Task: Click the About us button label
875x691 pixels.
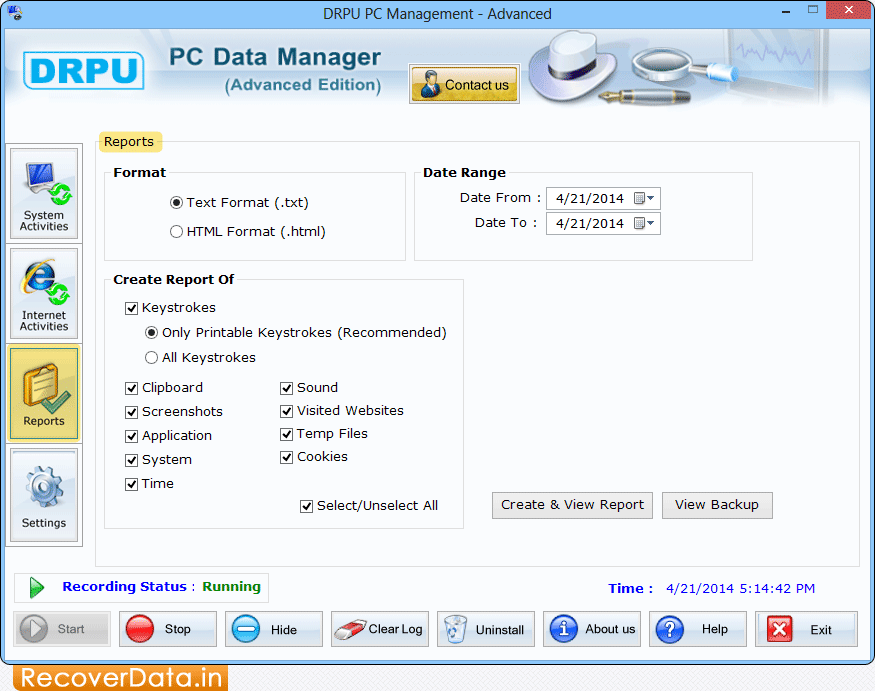Action: 610,629
